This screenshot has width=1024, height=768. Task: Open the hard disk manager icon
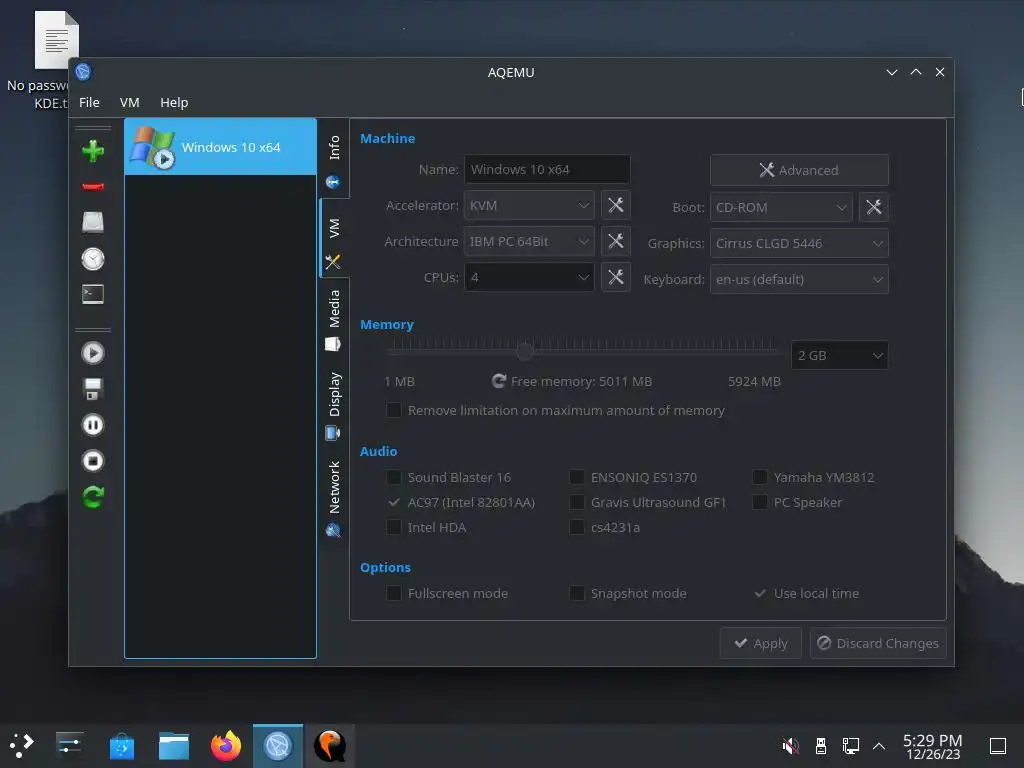pos(93,223)
